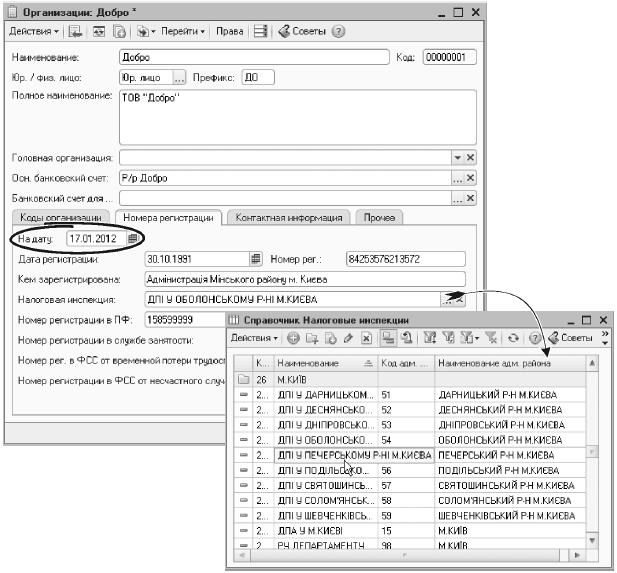Click the disable filter icon in catalog toolbar
617x573 pixels.
(x=491, y=338)
